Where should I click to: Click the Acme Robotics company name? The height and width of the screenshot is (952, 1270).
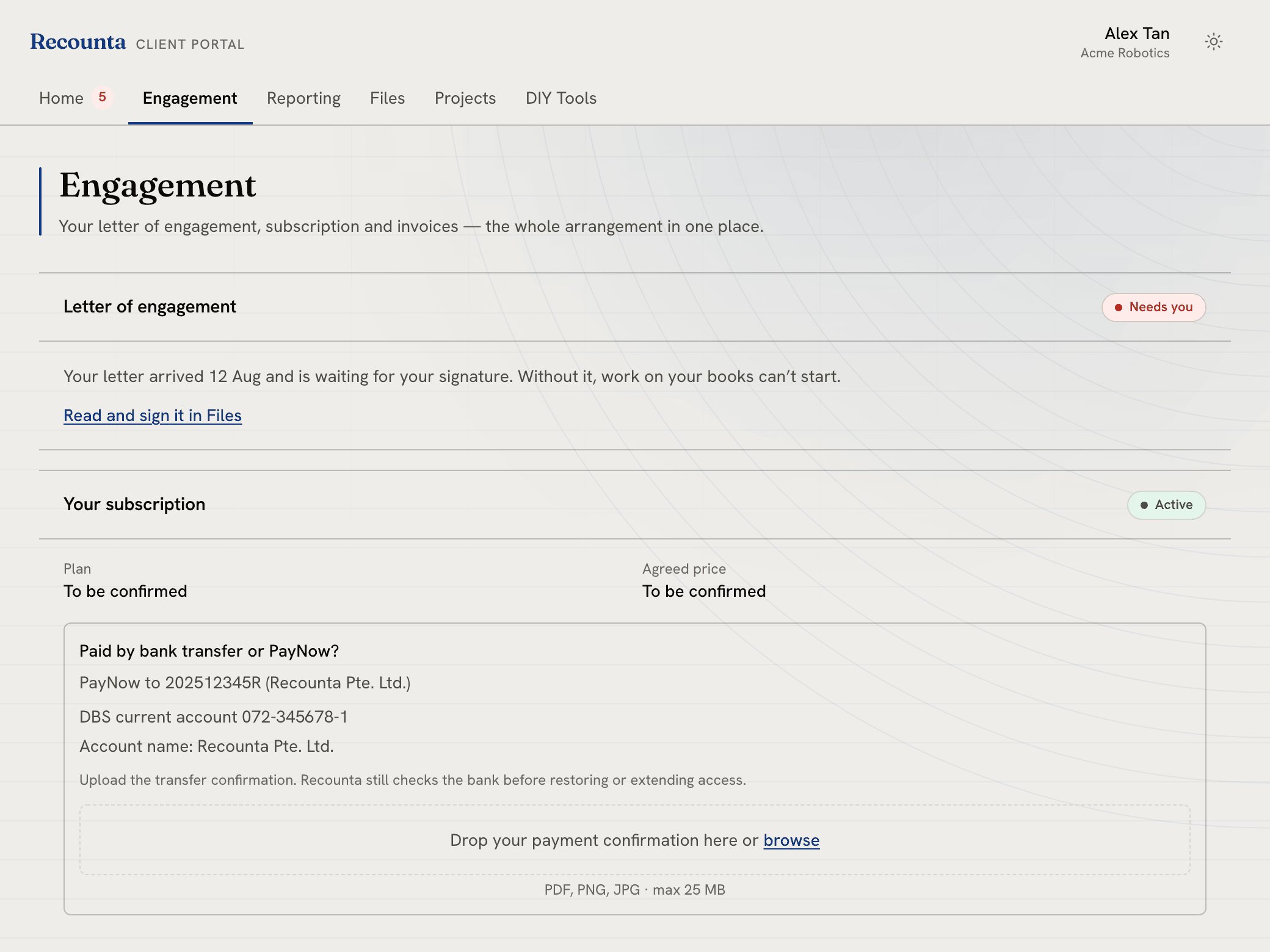(1125, 53)
